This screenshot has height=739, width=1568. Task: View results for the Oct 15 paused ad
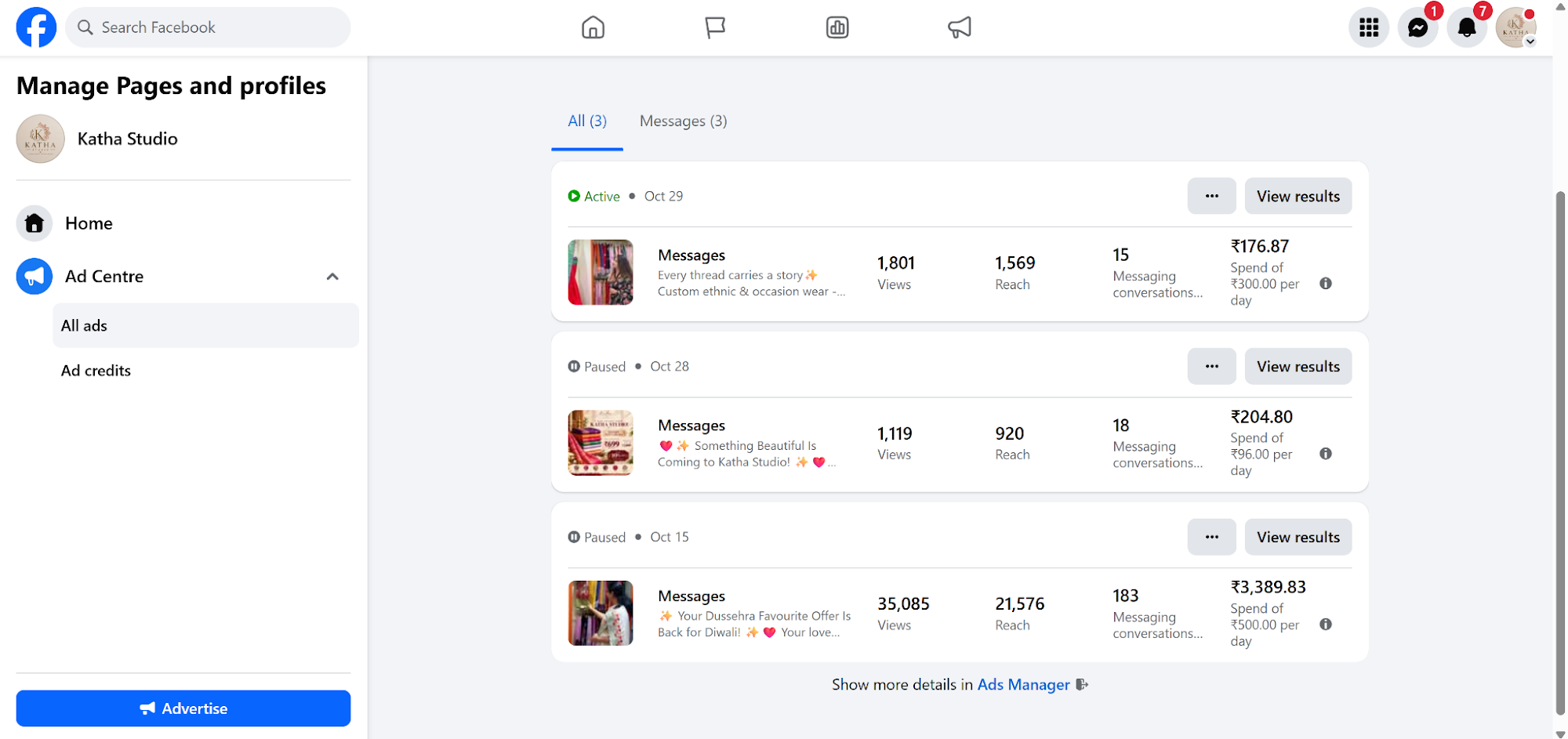coord(1298,537)
